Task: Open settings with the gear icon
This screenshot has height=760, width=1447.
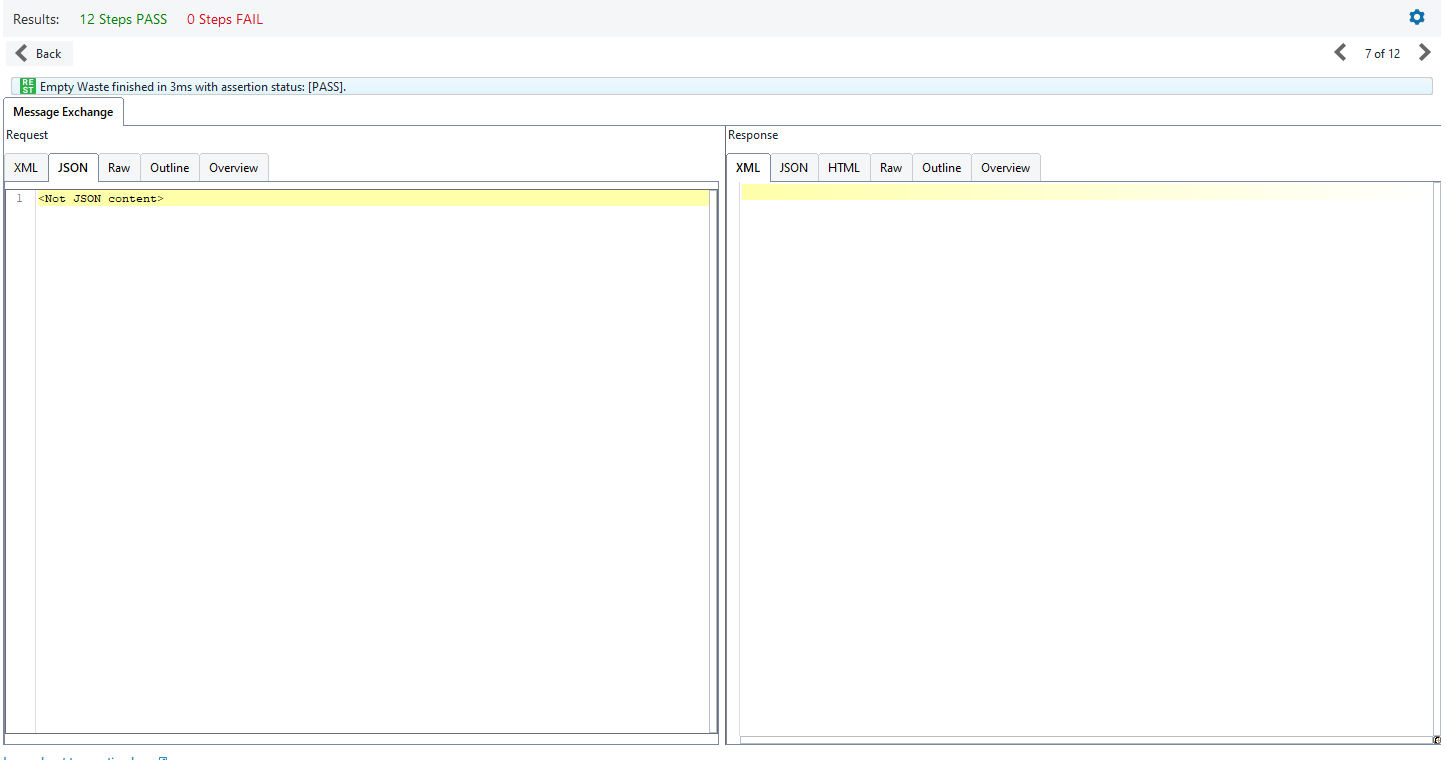Action: pyautogui.click(x=1416, y=17)
